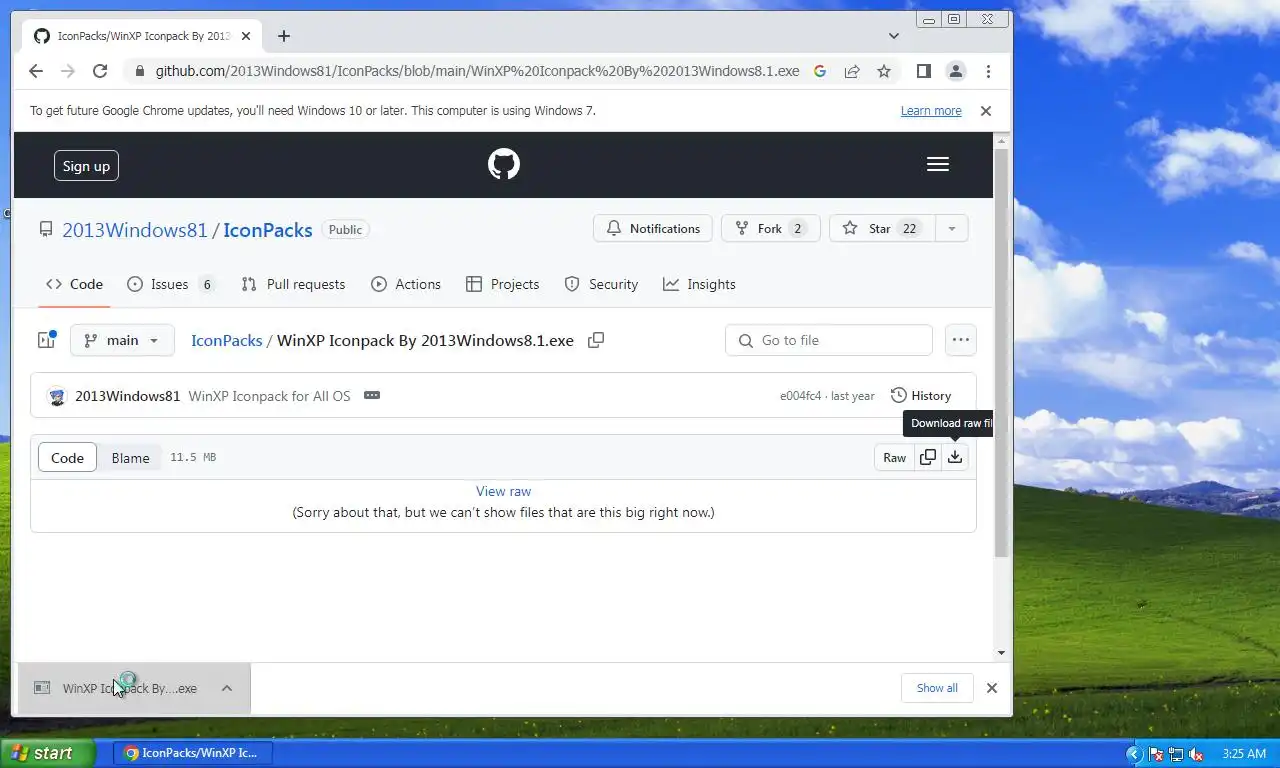Open Star lists dropdown arrow

952,229
